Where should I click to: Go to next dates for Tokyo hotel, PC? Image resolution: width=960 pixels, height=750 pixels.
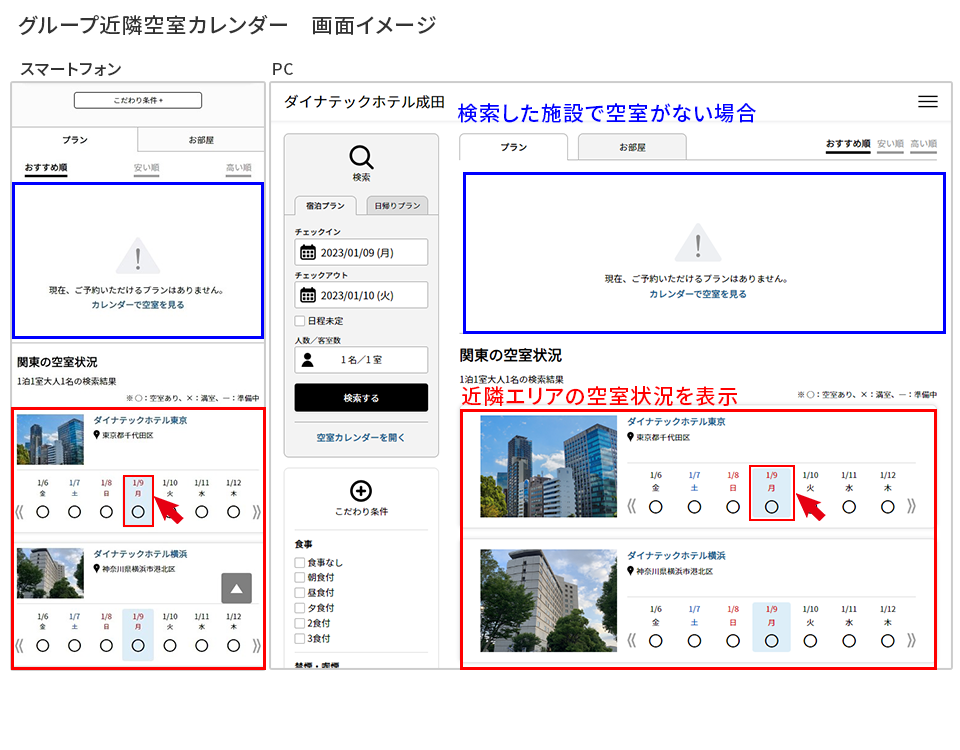point(912,506)
